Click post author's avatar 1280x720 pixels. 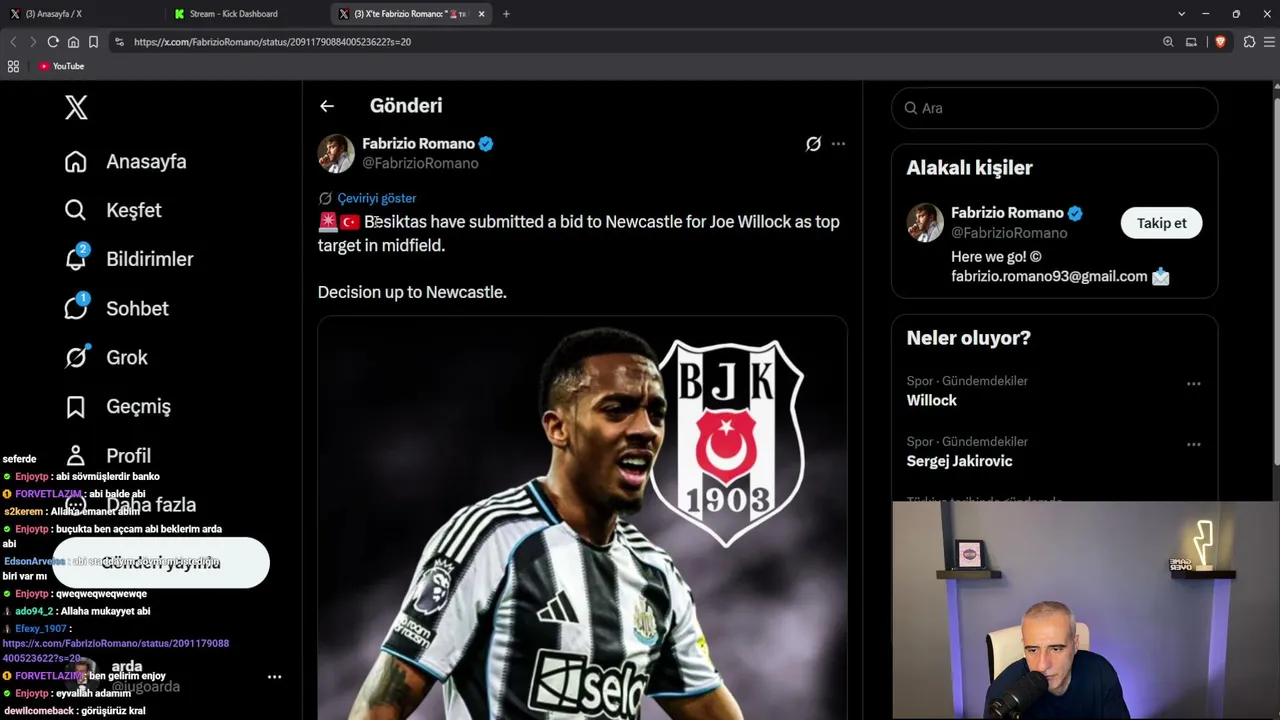tap(336, 153)
